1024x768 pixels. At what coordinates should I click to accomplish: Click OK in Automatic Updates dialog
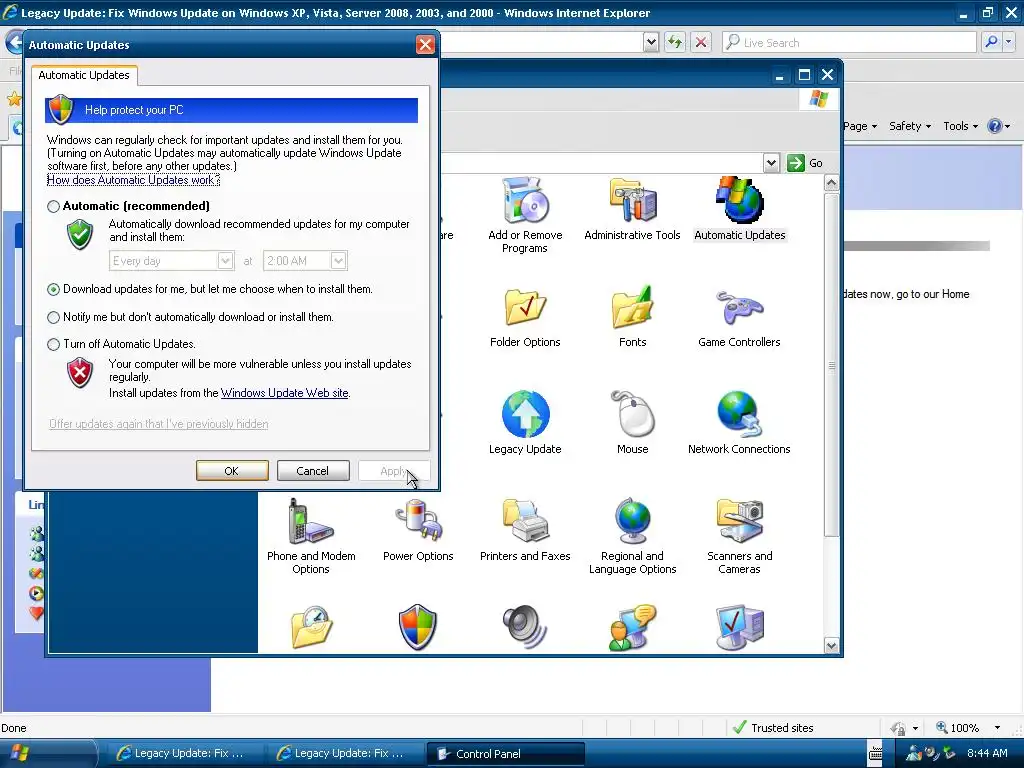(x=232, y=471)
